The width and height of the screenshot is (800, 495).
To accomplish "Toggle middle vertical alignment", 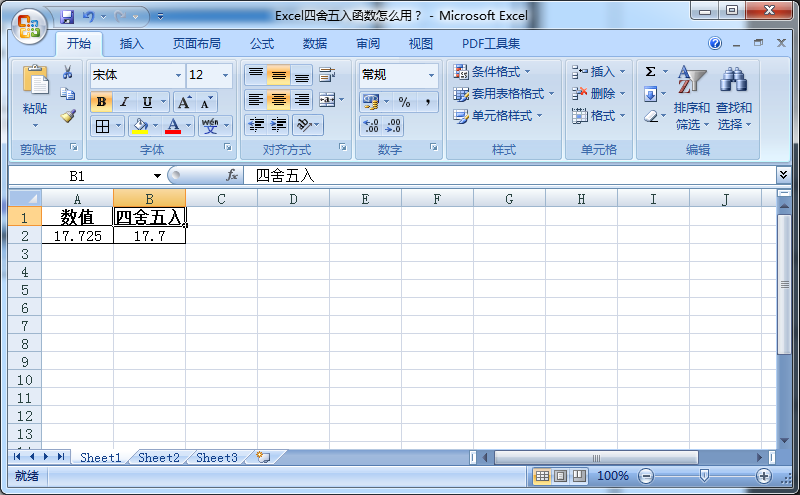I will [279, 76].
